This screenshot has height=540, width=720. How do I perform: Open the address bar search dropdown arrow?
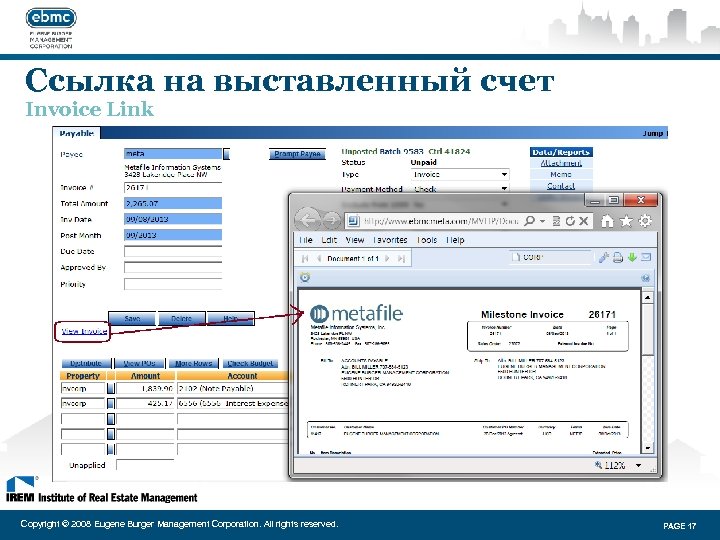[x=542, y=221]
